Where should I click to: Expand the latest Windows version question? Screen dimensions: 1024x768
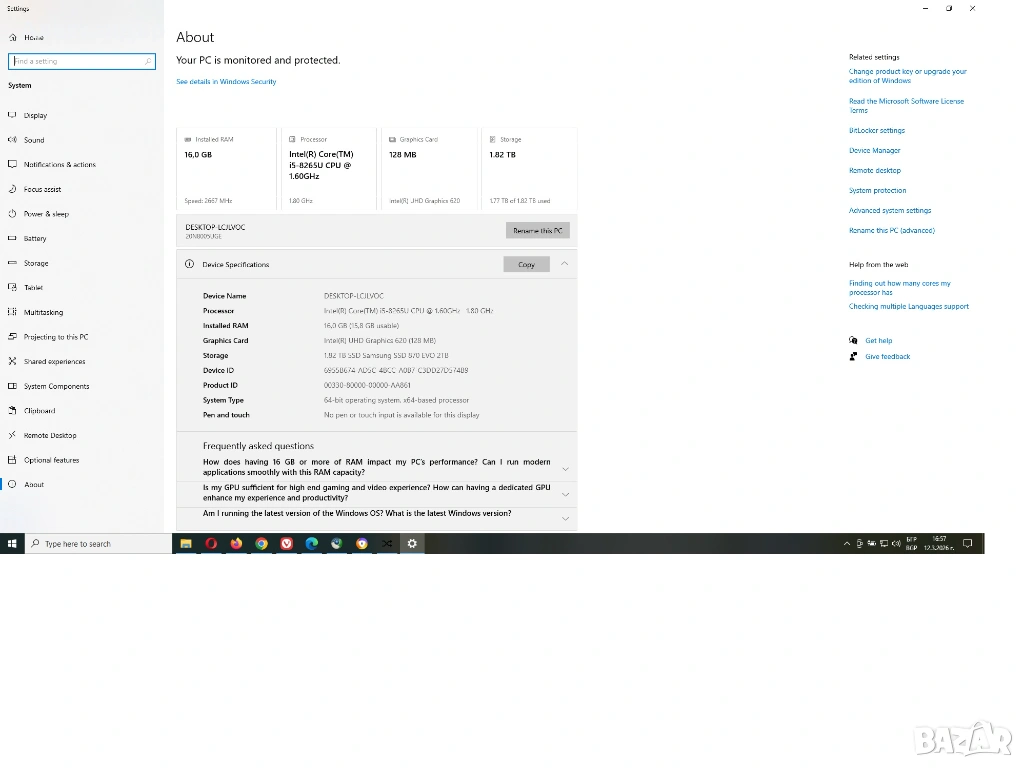(x=565, y=518)
